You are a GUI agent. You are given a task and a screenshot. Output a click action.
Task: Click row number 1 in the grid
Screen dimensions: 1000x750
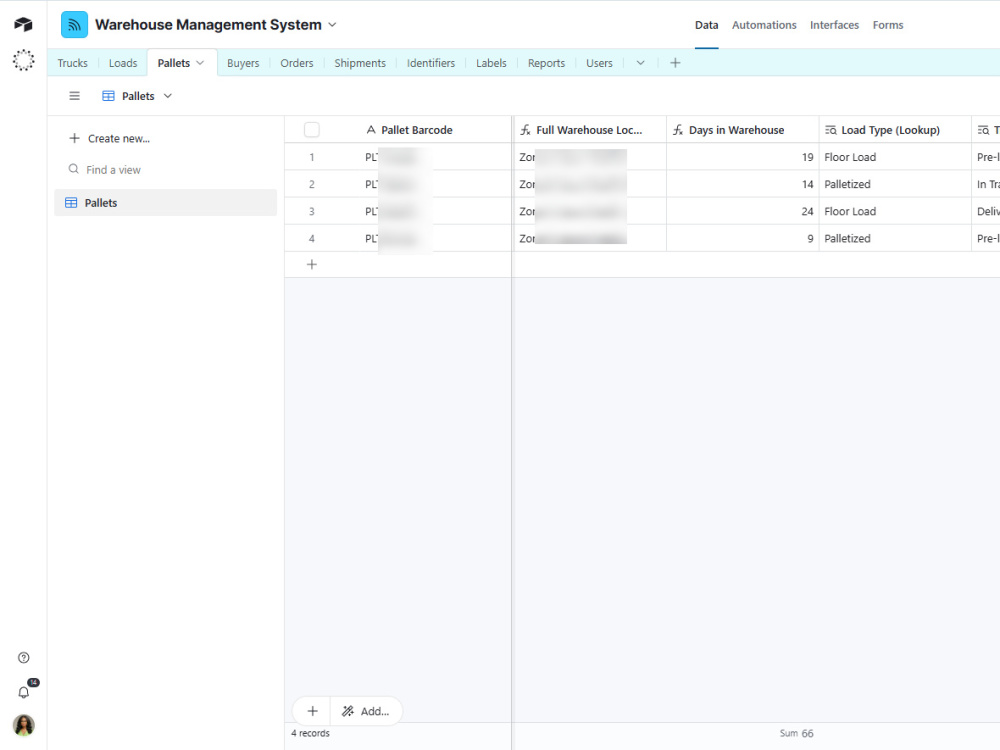pos(312,157)
